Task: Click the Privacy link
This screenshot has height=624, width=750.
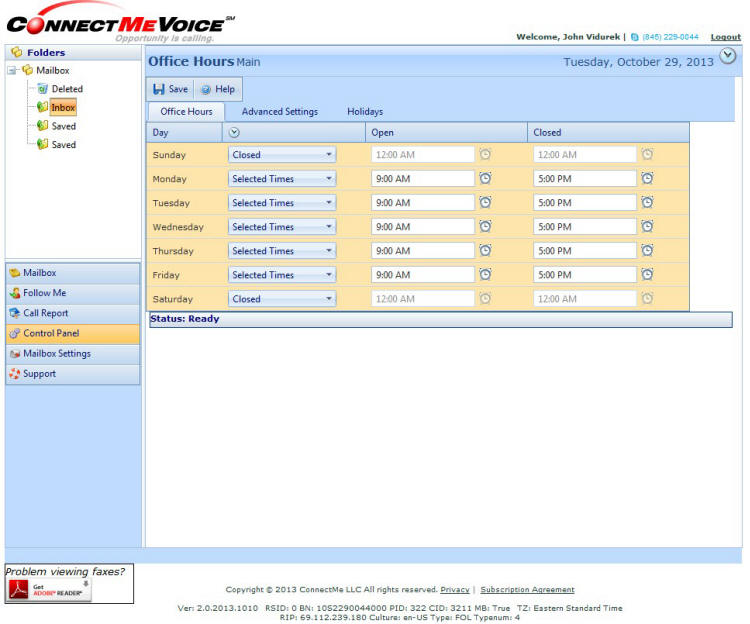Action: click(455, 590)
